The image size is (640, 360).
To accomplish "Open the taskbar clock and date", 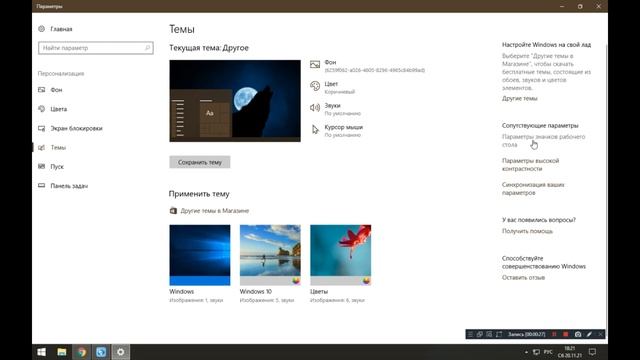I will 570,352.
